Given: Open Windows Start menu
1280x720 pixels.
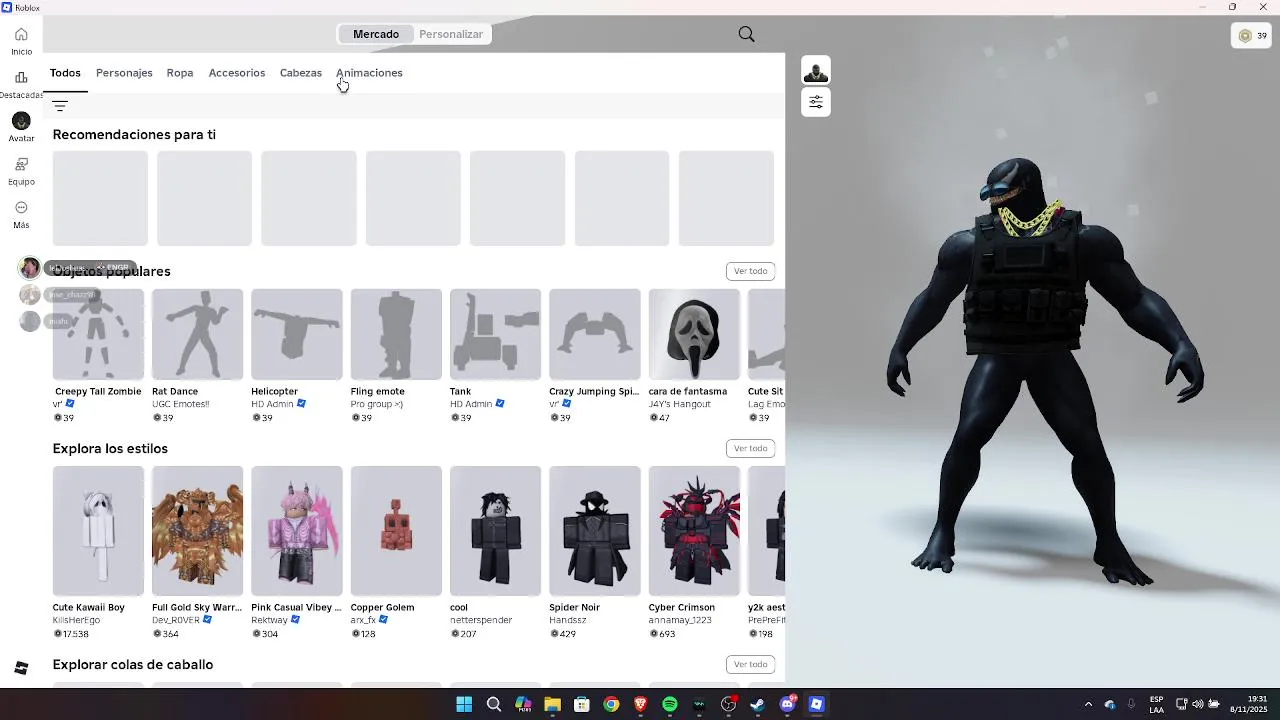Looking at the screenshot, I should (x=464, y=704).
